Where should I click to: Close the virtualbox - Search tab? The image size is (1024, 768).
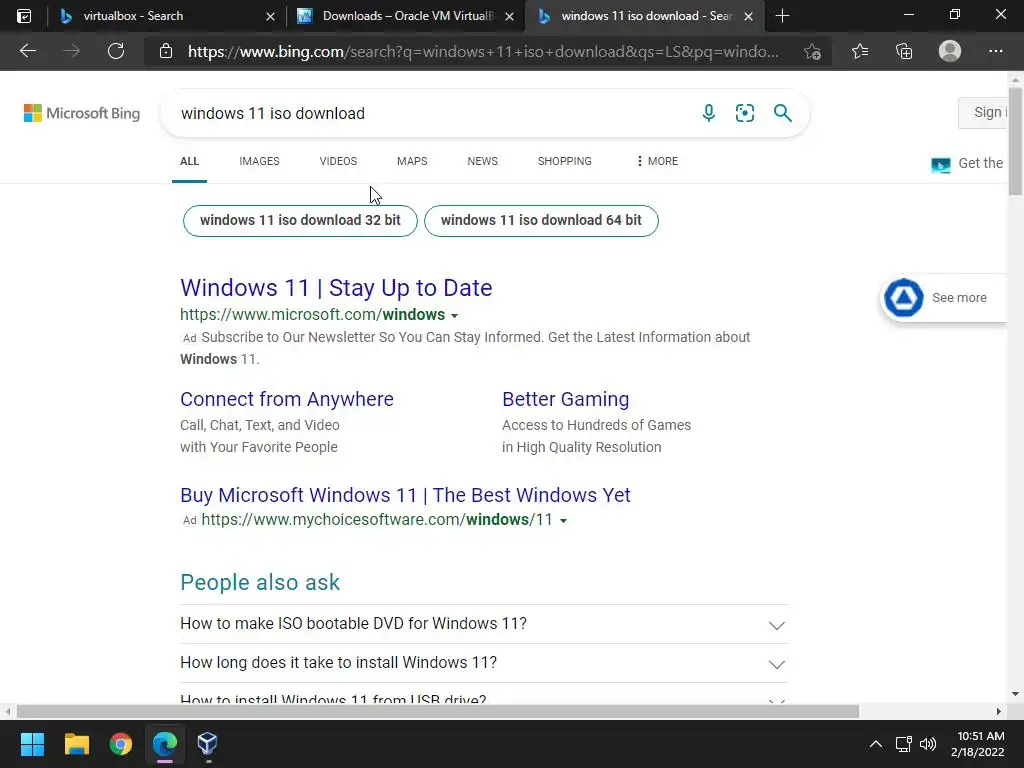pos(270,16)
